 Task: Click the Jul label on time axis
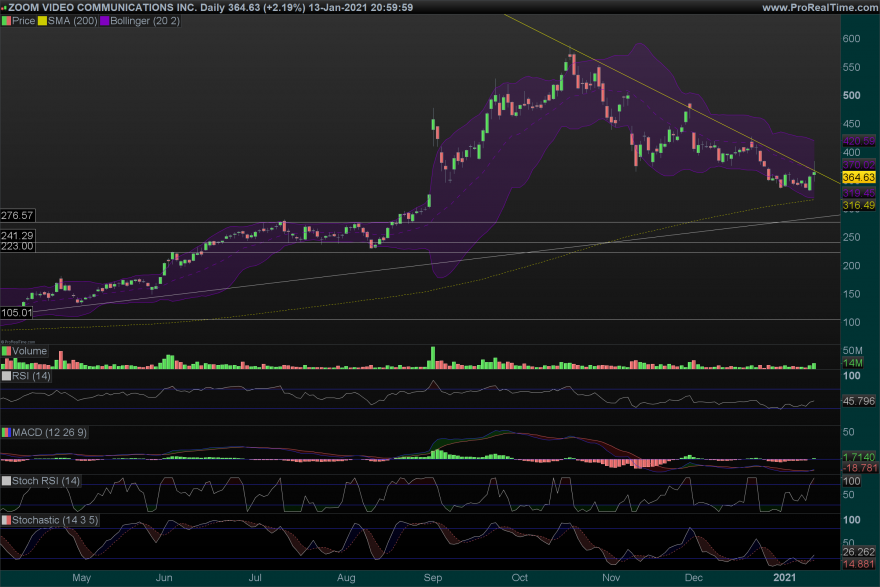[255, 578]
